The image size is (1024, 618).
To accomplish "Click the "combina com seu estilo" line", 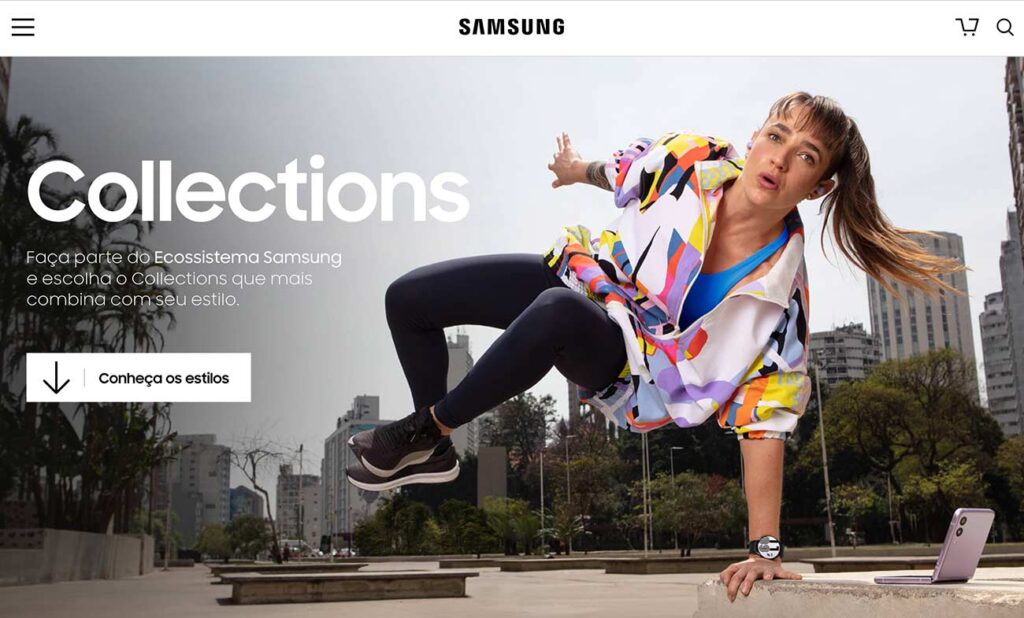I will [x=133, y=300].
